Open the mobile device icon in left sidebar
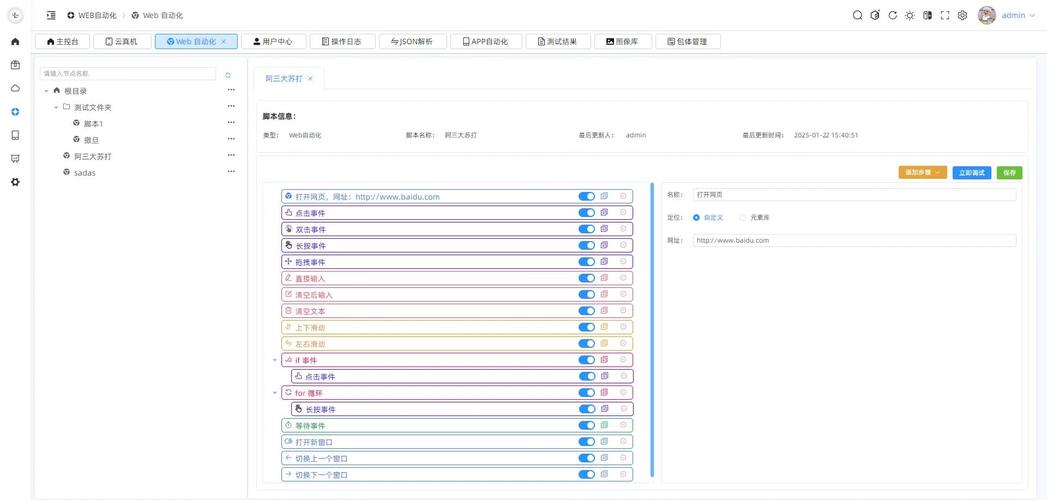 (15, 135)
